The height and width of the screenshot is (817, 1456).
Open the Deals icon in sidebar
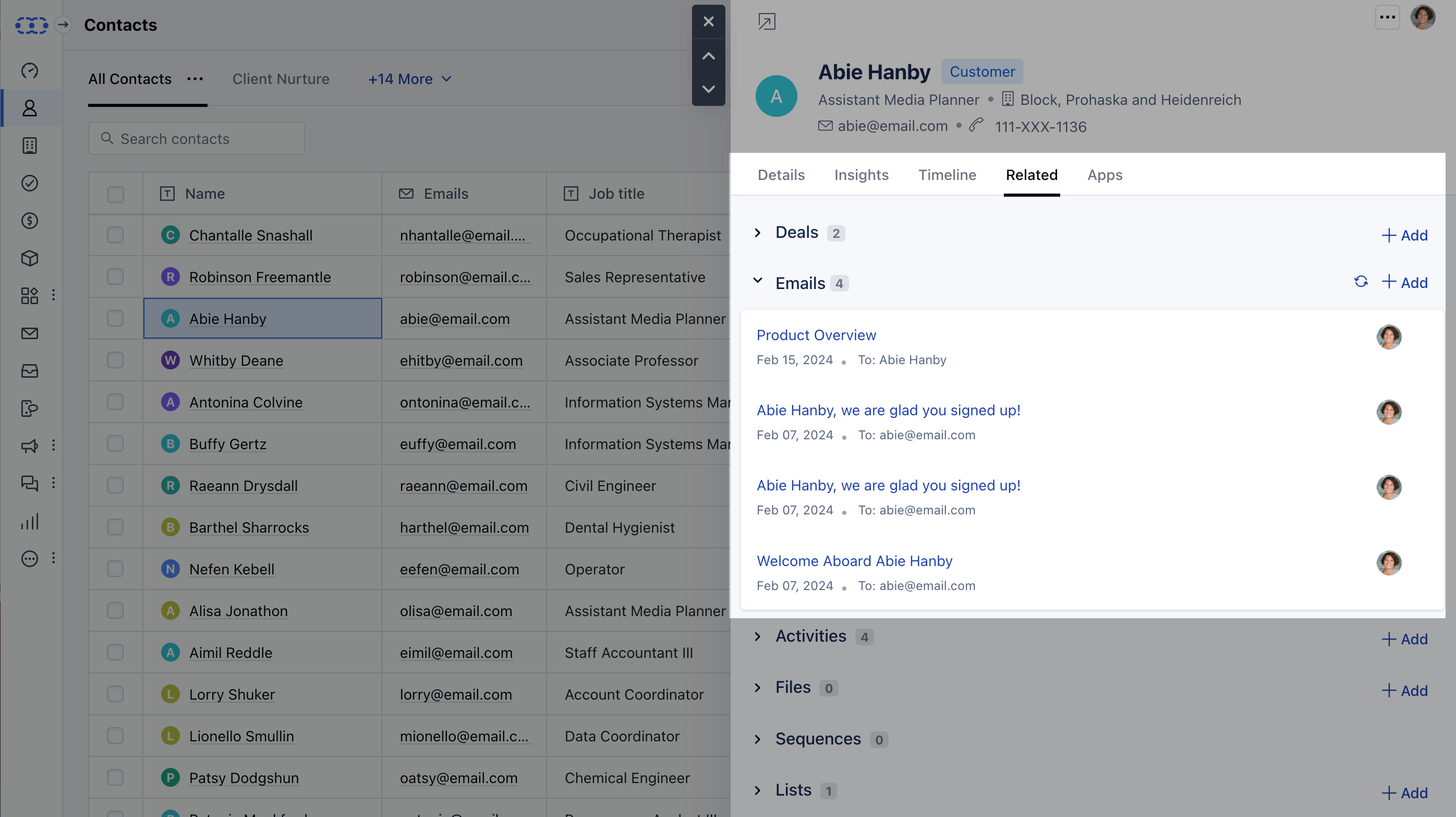pos(29,221)
